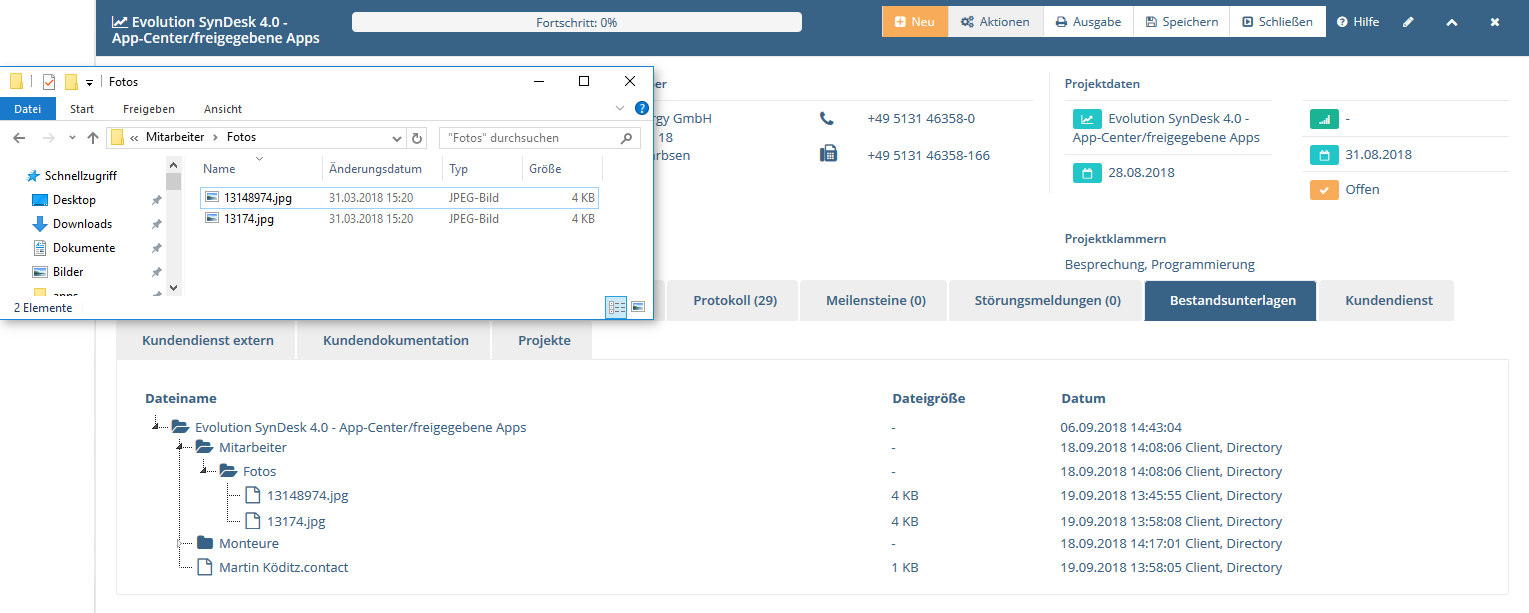
Task: Click the Fortschritt 0% progress bar
Action: coord(577,22)
